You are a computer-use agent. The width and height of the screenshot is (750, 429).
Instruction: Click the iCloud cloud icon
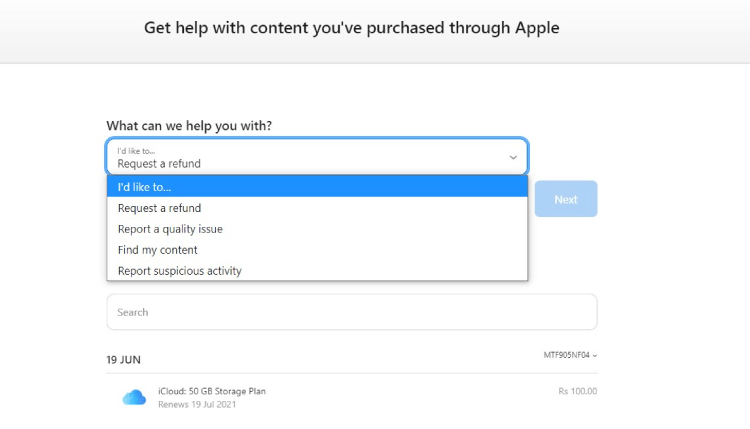(134, 397)
